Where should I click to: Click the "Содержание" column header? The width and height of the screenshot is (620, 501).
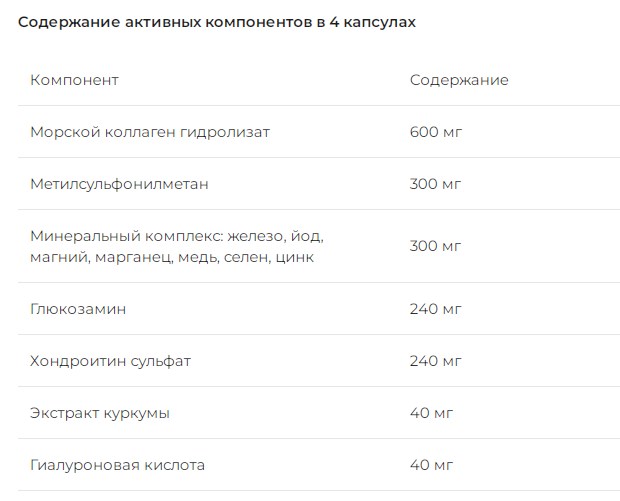click(x=459, y=80)
